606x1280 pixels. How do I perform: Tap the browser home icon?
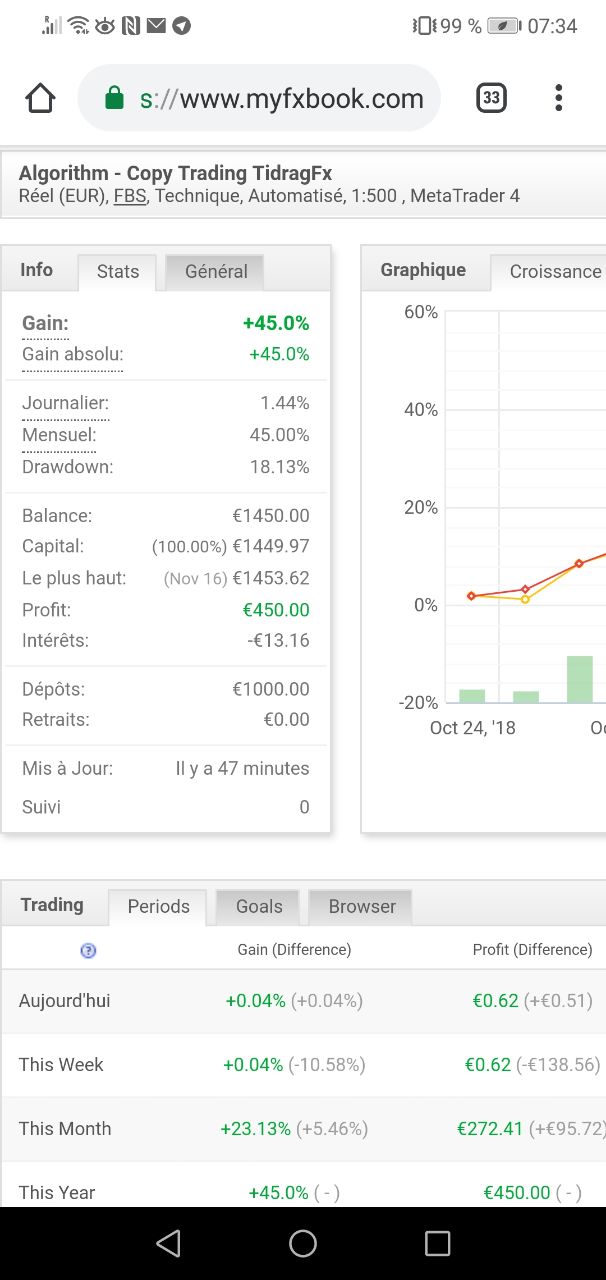(40, 98)
